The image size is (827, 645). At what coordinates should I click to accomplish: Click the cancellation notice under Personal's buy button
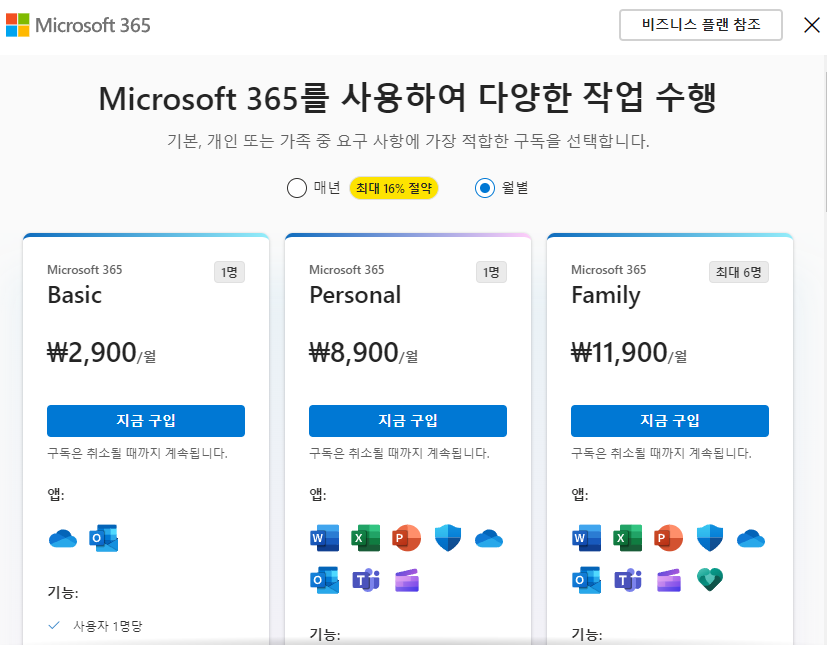pos(399,453)
